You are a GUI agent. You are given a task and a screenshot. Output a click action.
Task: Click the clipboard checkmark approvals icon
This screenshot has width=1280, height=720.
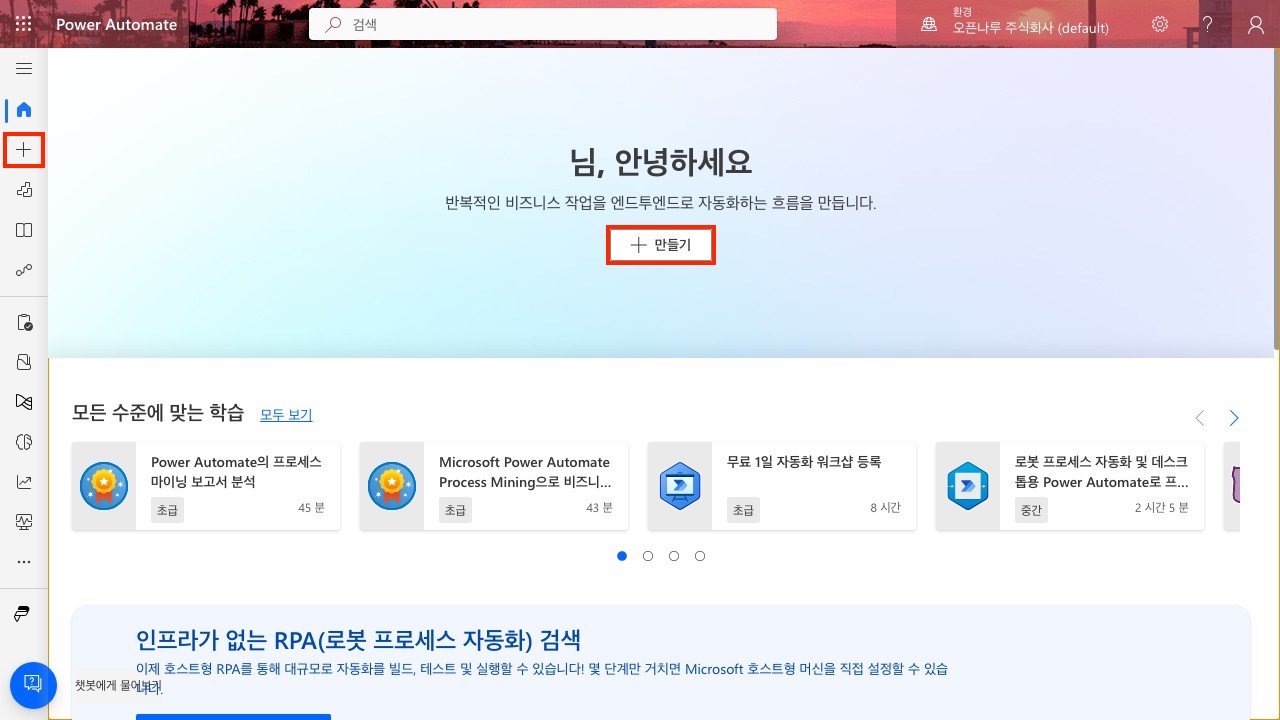coord(24,323)
